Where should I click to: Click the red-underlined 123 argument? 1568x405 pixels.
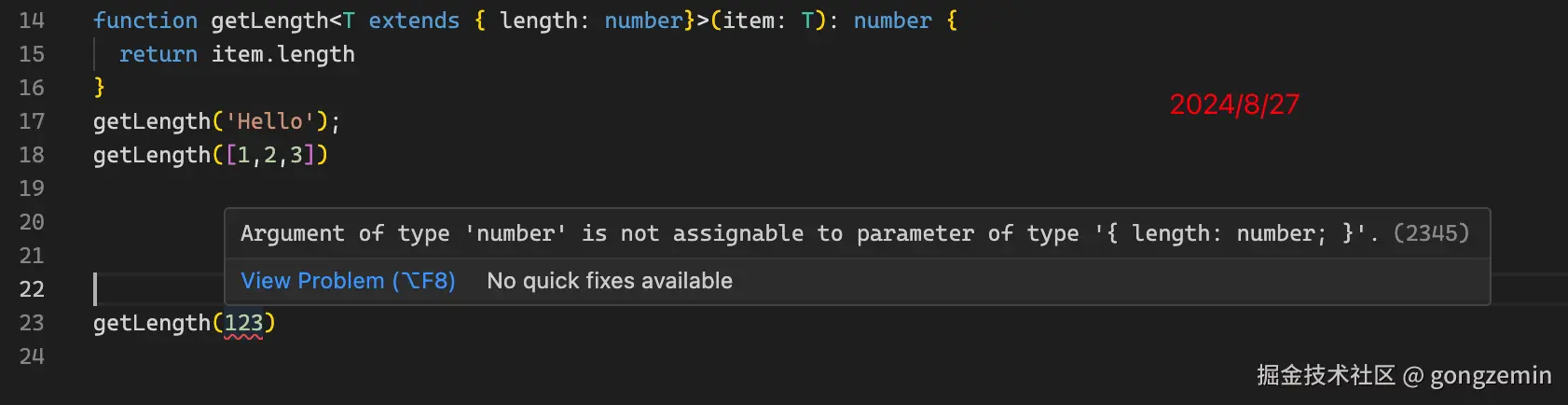(x=244, y=324)
